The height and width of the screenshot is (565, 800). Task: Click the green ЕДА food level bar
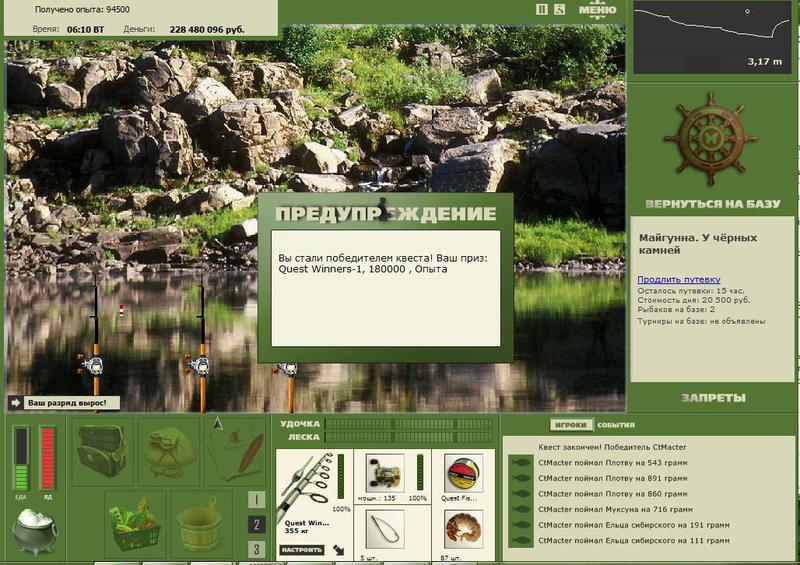(x=21, y=459)
